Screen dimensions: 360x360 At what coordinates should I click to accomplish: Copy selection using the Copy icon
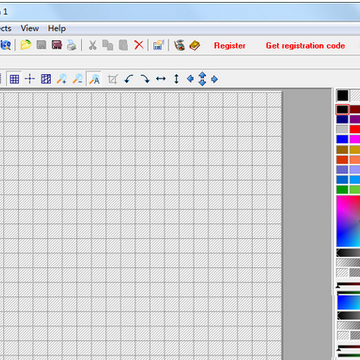108,45
